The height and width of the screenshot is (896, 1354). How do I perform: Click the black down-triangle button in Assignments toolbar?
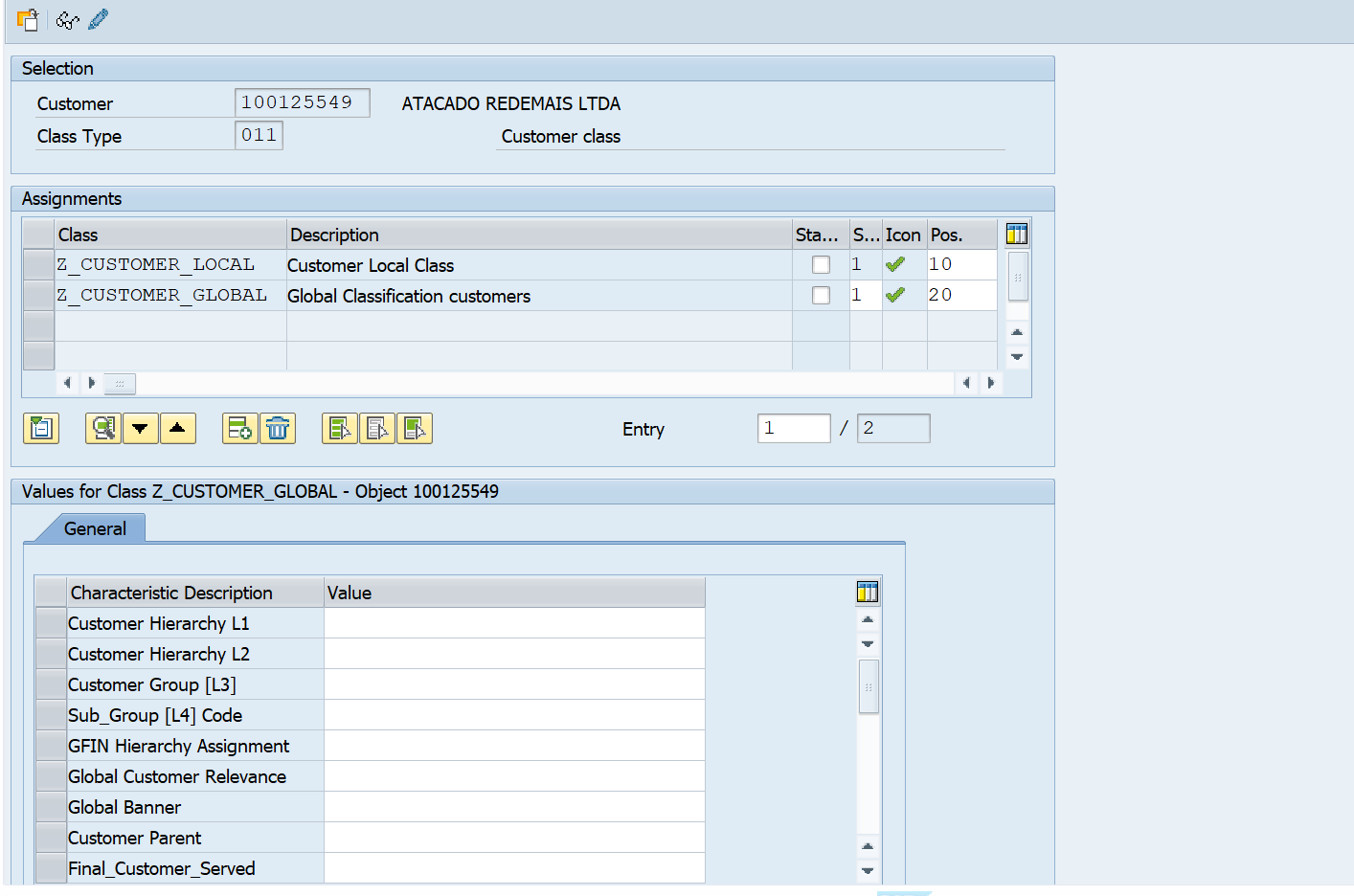[141, 428]
